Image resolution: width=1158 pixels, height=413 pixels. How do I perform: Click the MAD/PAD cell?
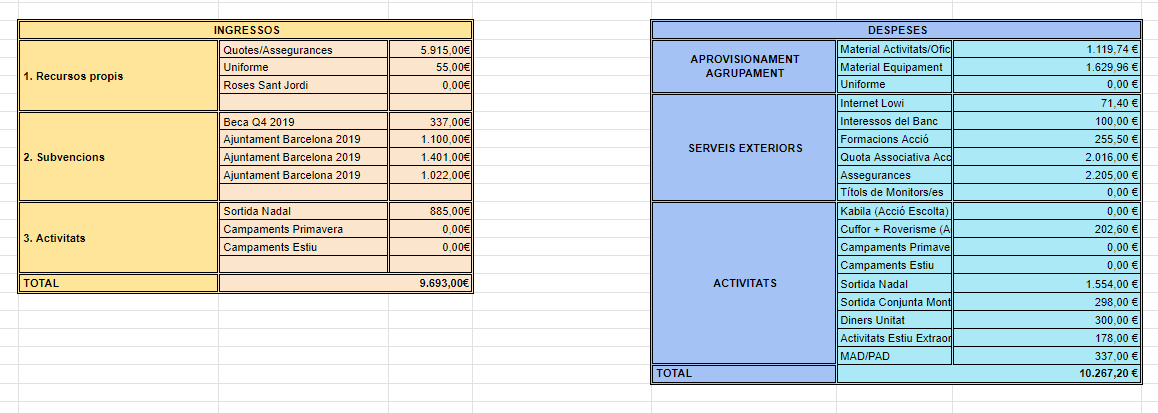(895, 355)
